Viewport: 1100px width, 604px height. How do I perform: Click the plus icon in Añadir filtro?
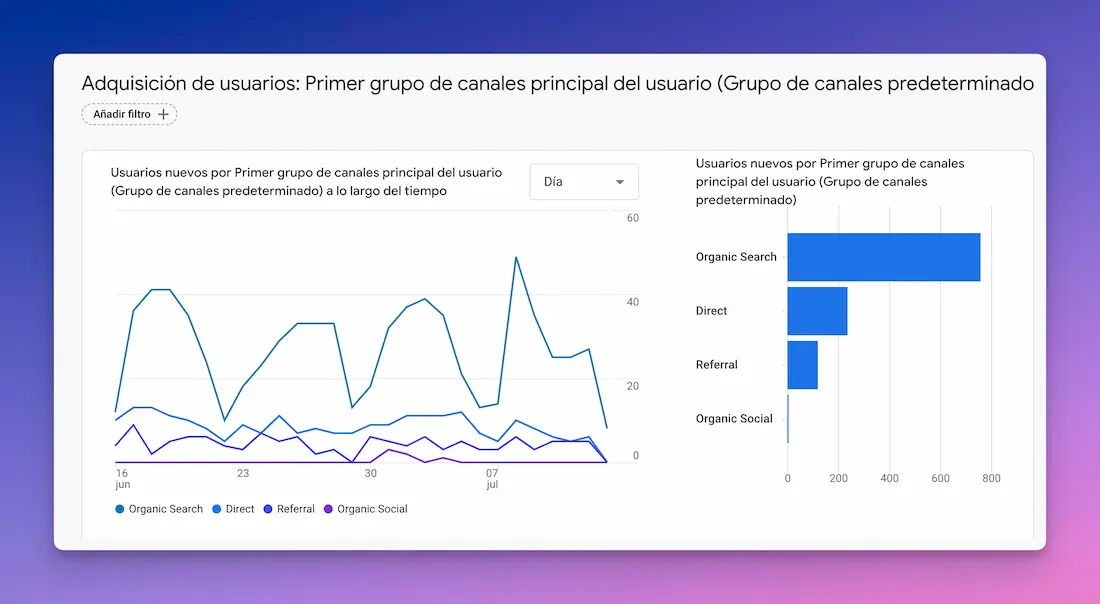[164, 115]
